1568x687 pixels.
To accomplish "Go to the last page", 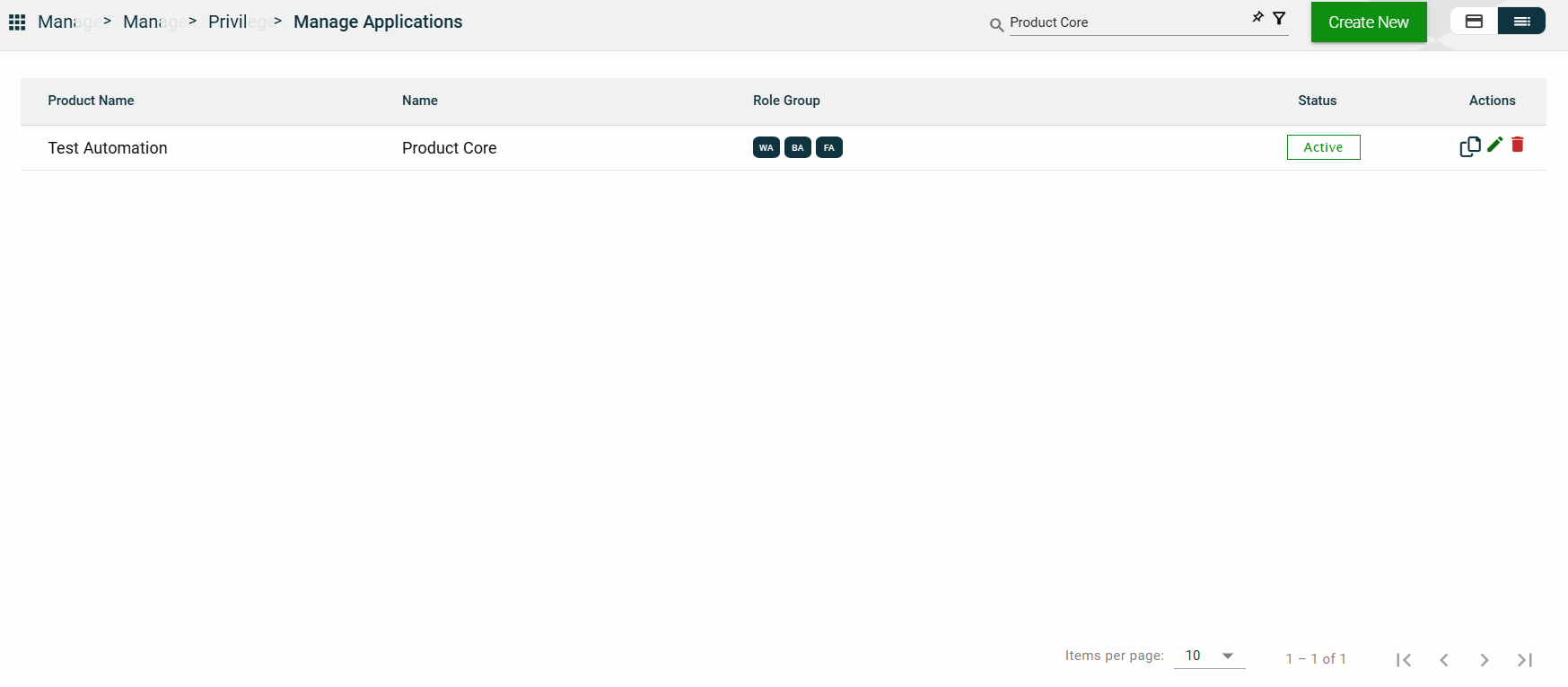I will [x=1525, y=660].
